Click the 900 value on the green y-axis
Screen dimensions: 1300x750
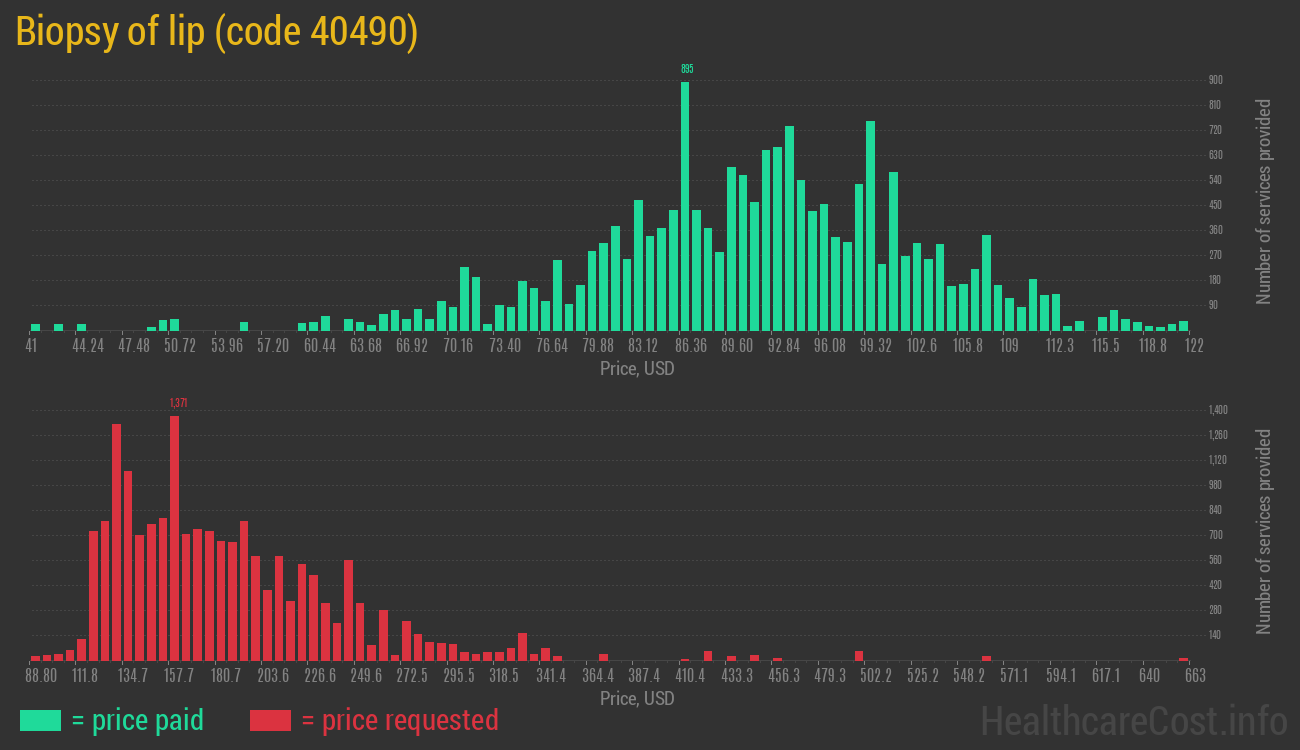1215,80
